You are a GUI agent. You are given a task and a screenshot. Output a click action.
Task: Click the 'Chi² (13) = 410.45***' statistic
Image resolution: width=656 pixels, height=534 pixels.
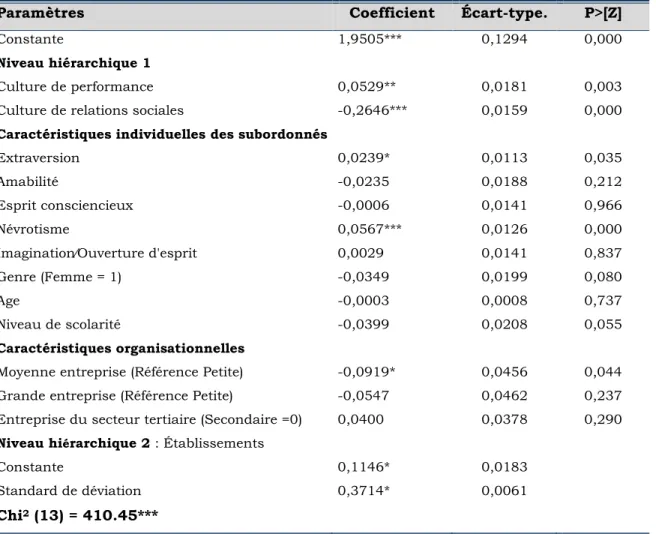(x=79, y=515)
